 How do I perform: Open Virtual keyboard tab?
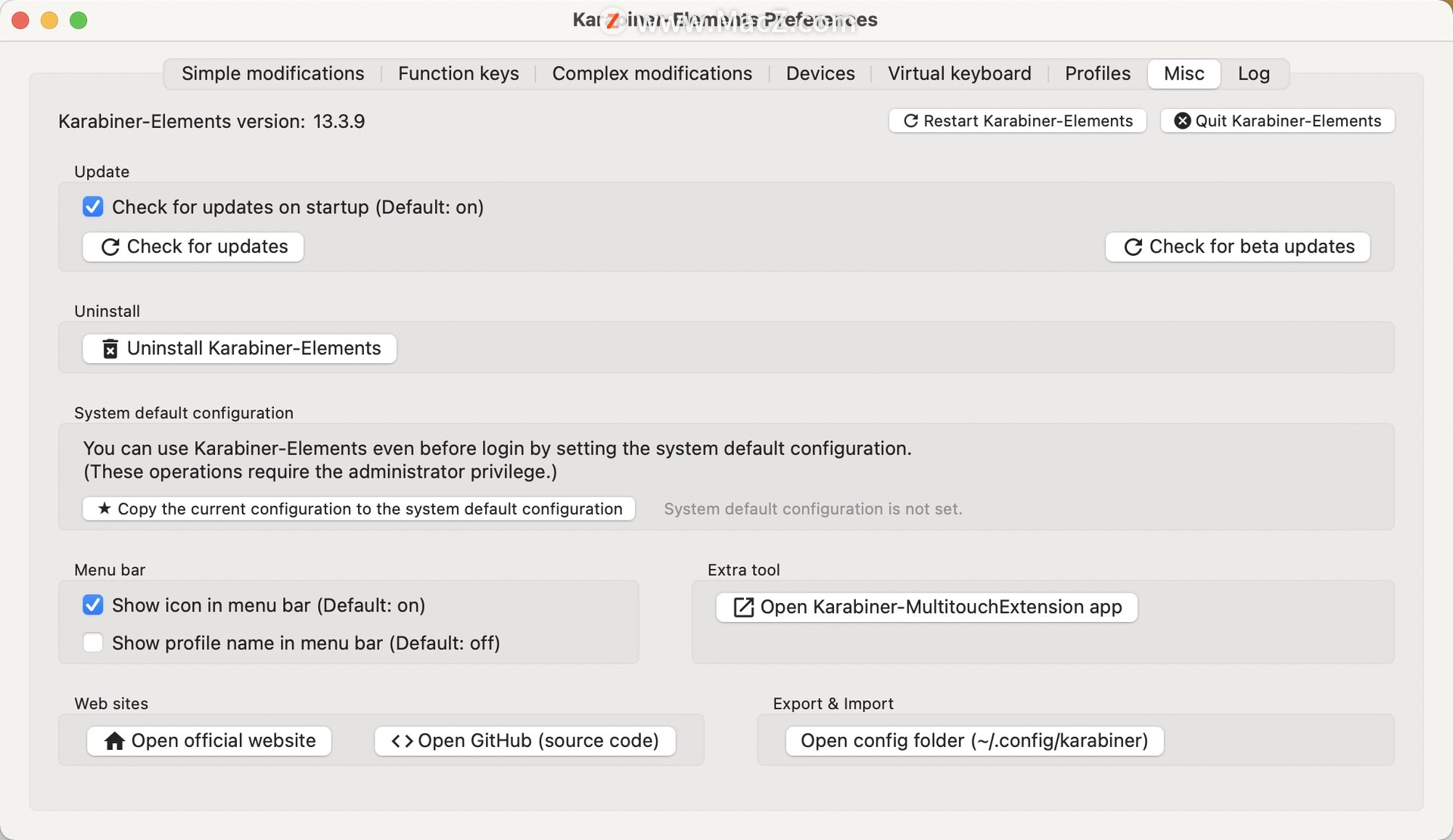[x=959, y=73]
